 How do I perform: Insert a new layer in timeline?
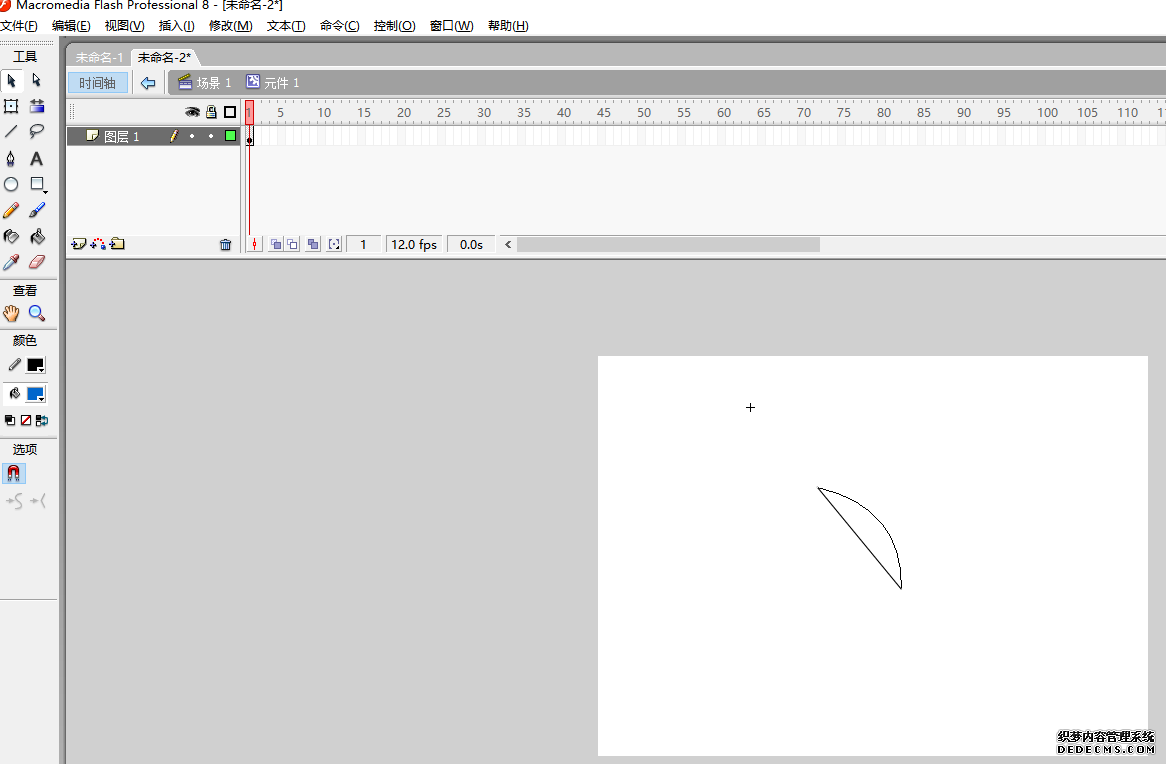coord(79,244)
